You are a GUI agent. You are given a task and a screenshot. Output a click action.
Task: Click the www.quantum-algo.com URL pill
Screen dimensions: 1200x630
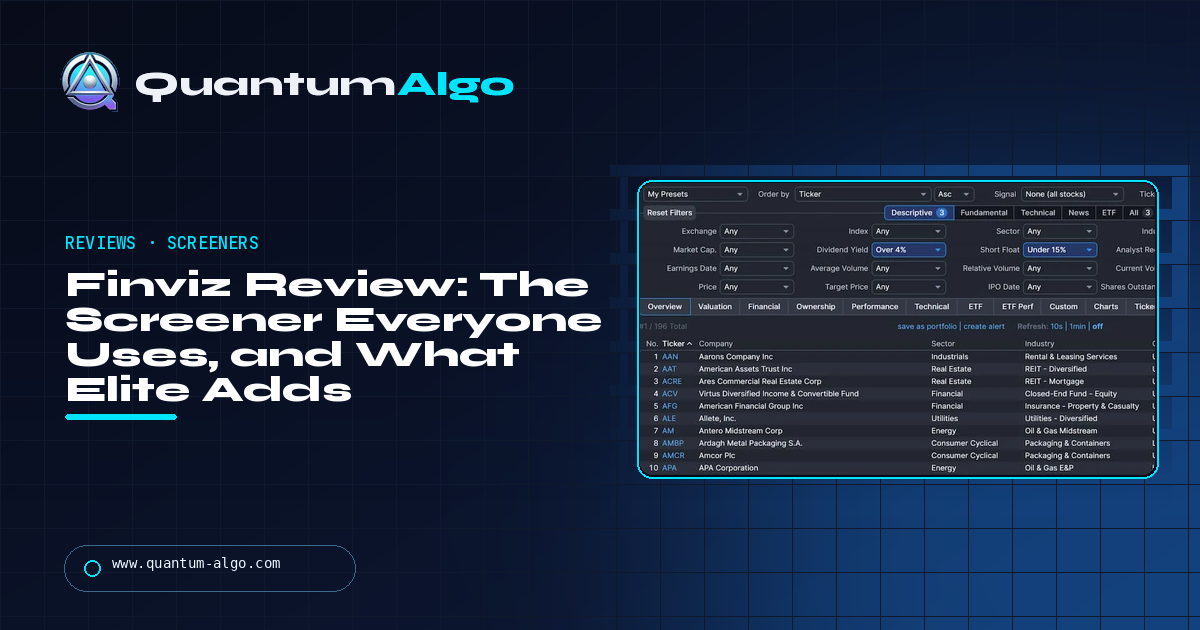(210, 568)
